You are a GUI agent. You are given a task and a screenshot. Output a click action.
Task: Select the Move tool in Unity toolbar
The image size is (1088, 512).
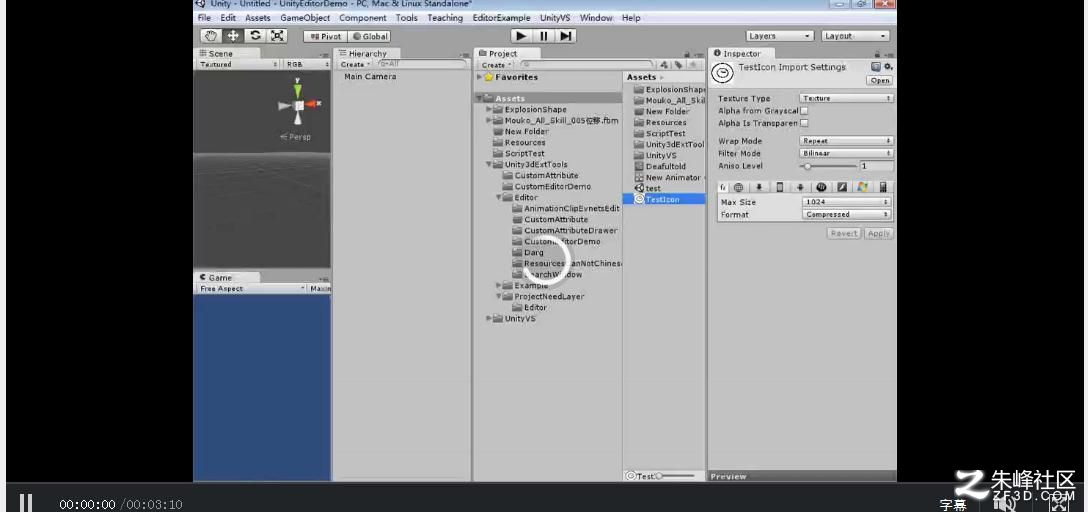pyautogui.click(x=233, y=36)
